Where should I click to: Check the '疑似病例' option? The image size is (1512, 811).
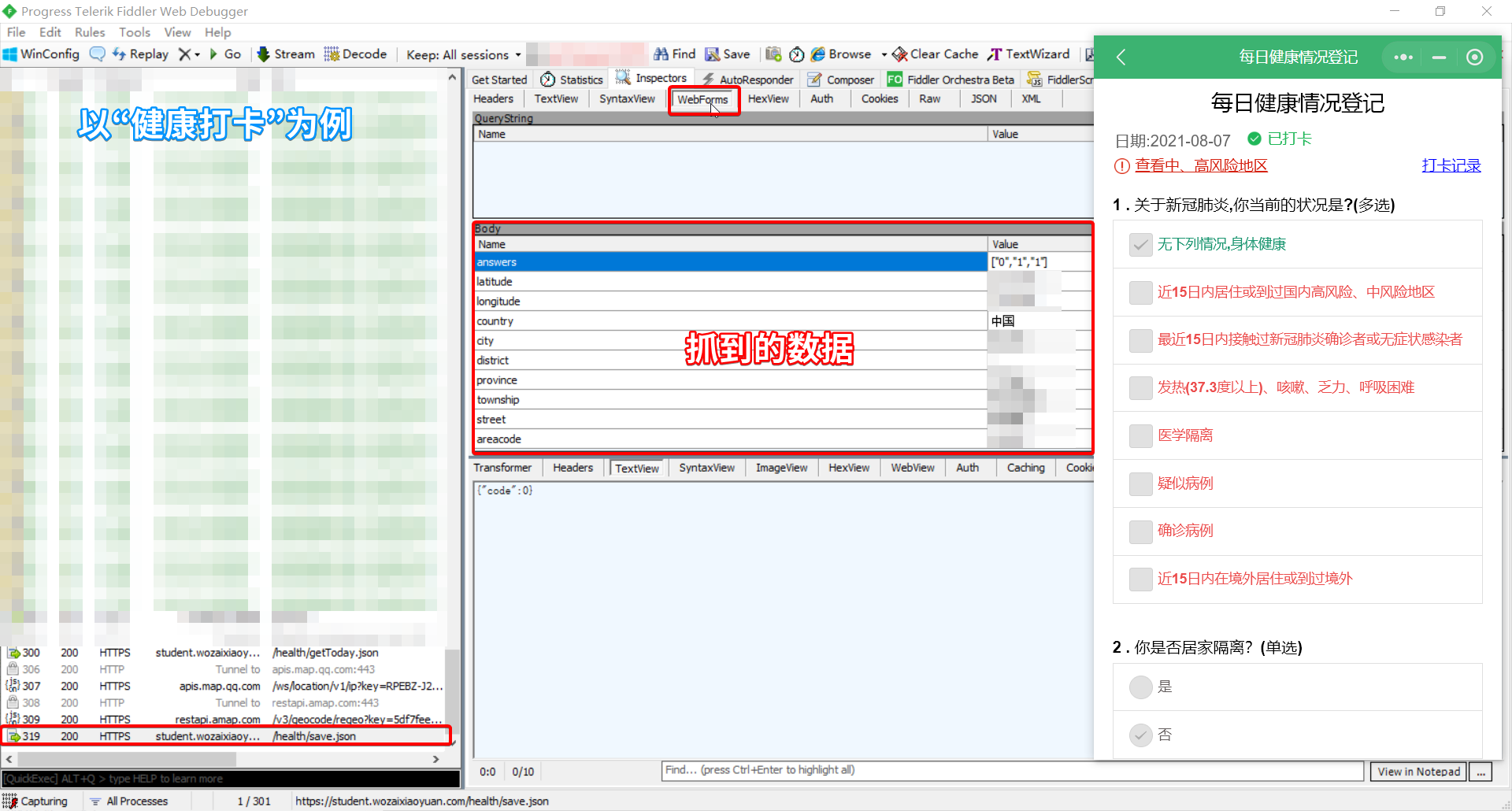(1140, 484)
